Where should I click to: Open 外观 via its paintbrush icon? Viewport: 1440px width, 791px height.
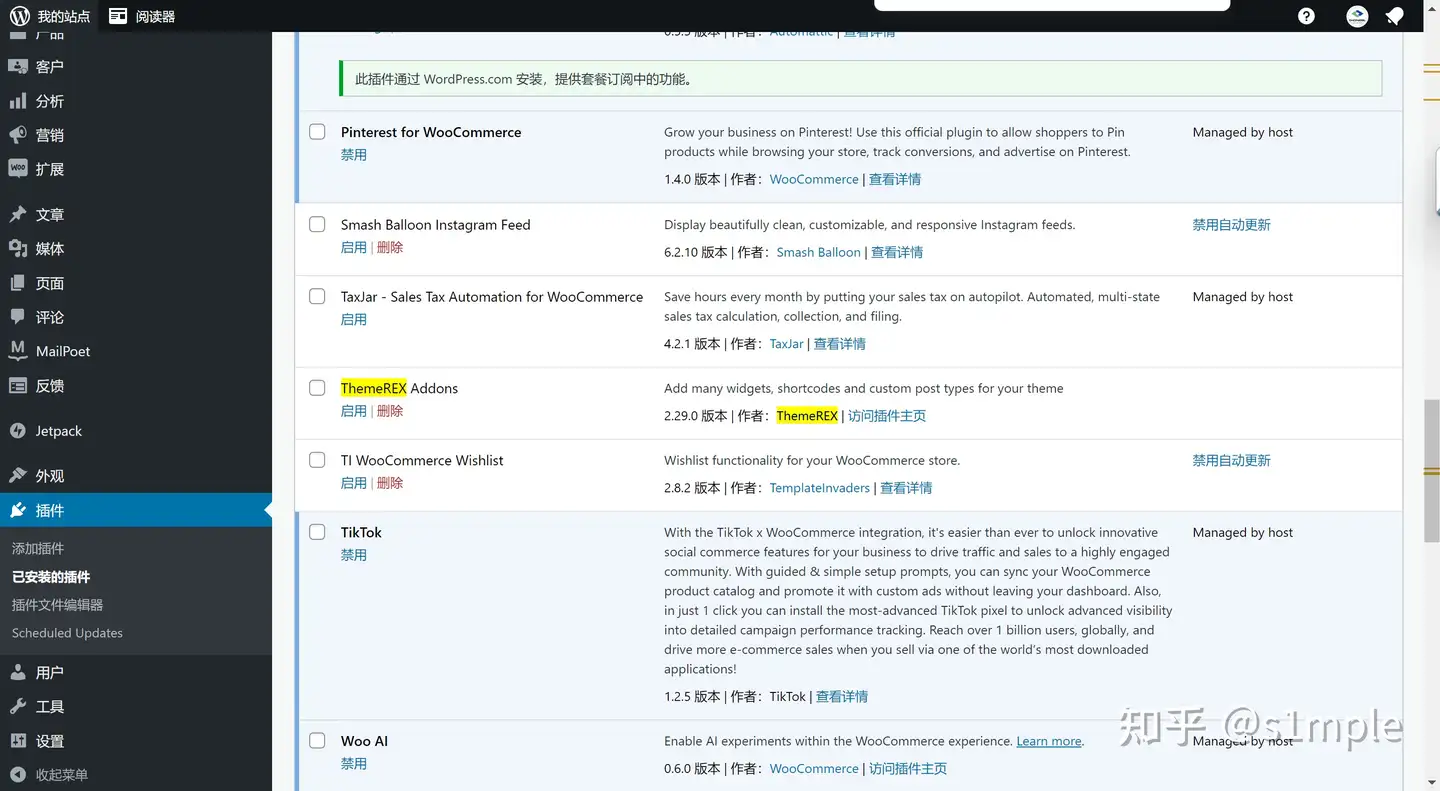(x=18, y=476)
